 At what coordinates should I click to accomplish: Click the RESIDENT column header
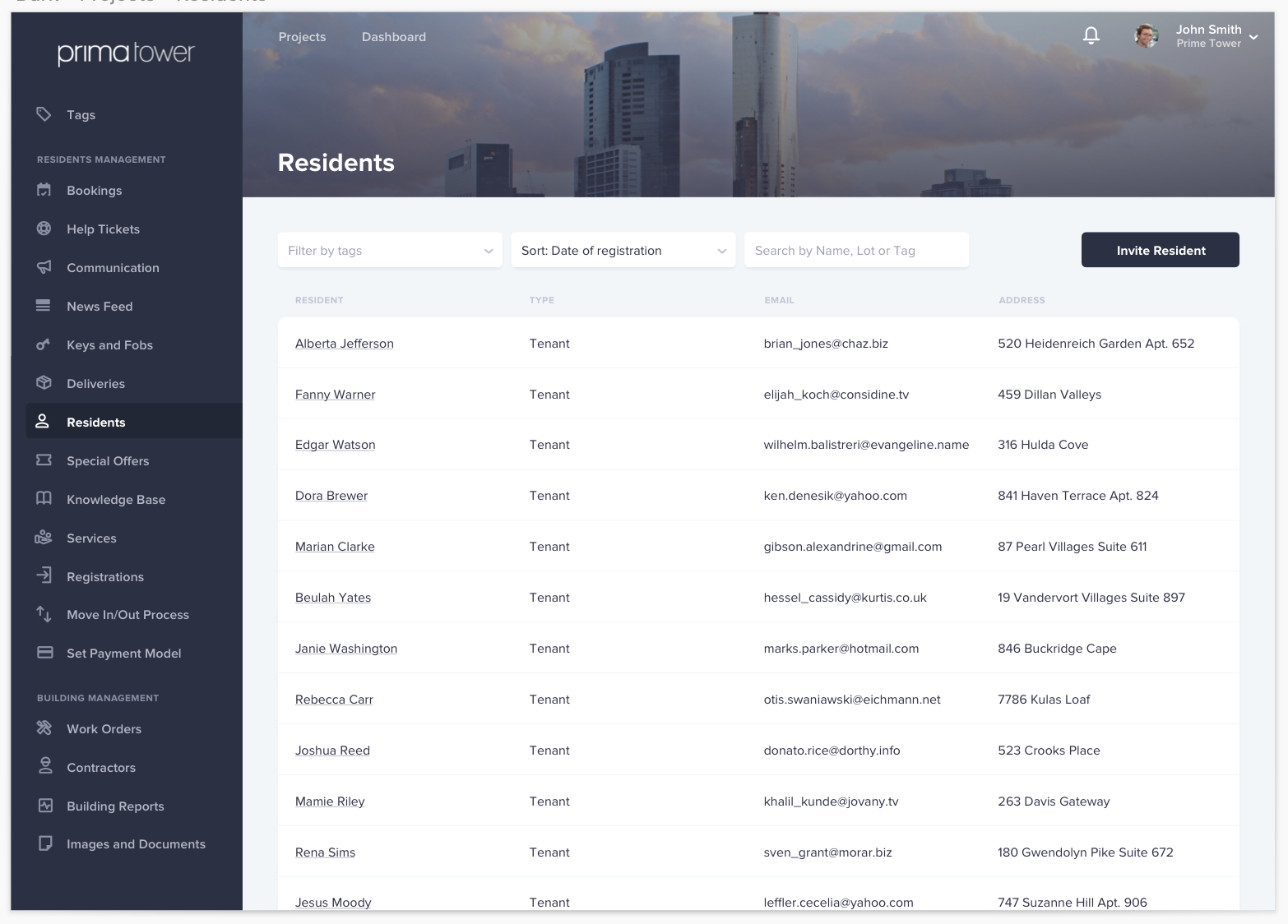tap(319, 300)
